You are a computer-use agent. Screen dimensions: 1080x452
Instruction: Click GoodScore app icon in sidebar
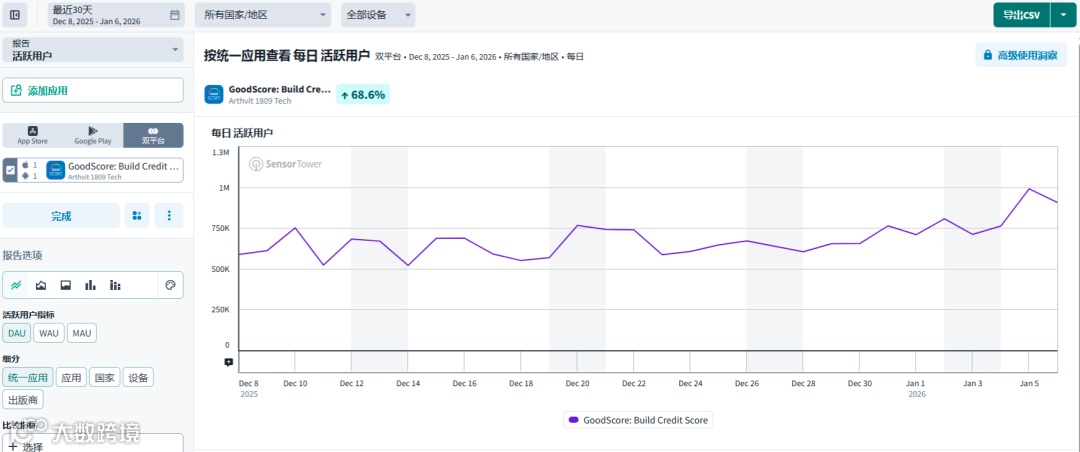click(56, 170)
